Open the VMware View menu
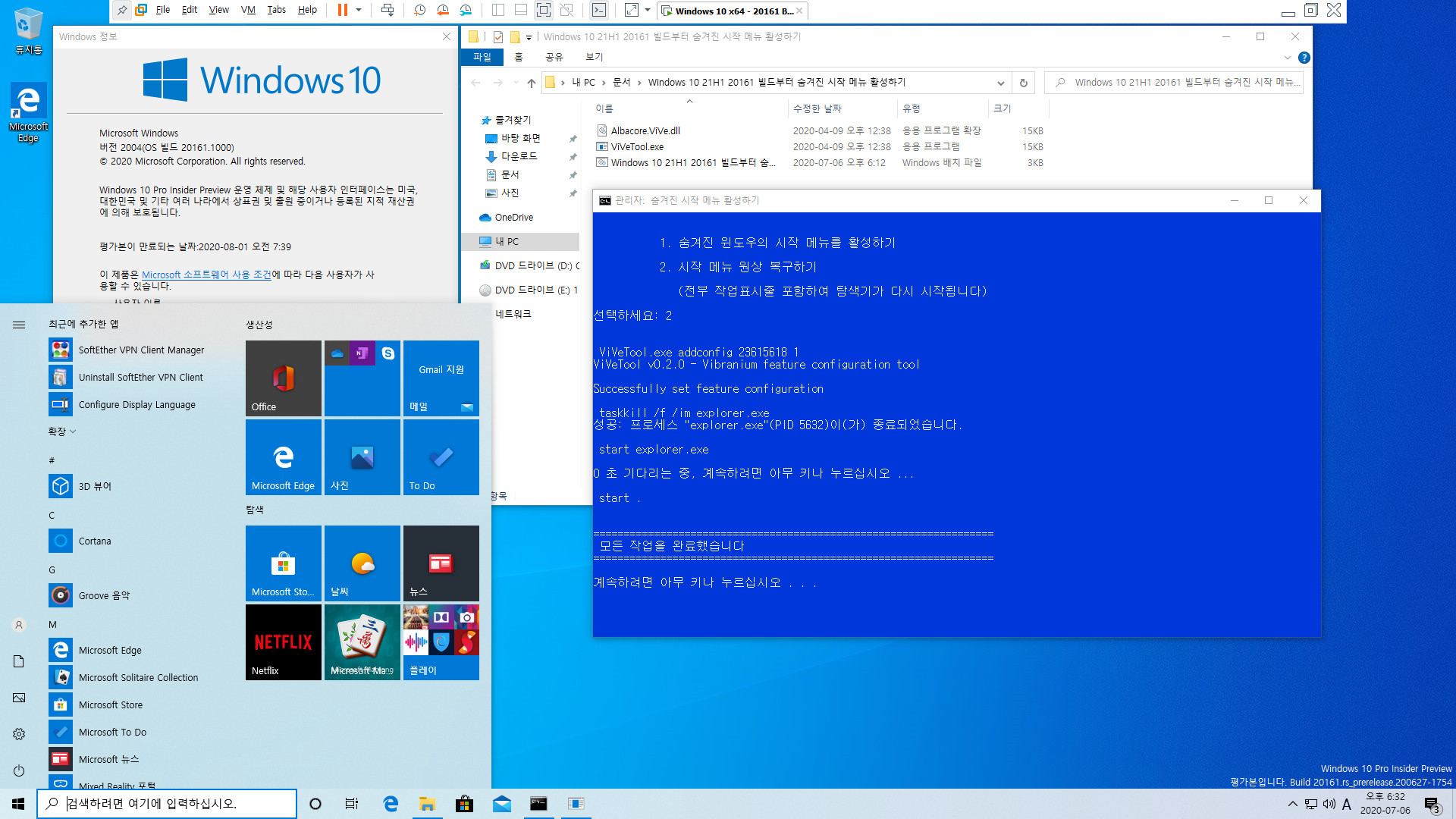This screenshot has height=819, width=1456. pyautogui.click(x=219, y=10)
